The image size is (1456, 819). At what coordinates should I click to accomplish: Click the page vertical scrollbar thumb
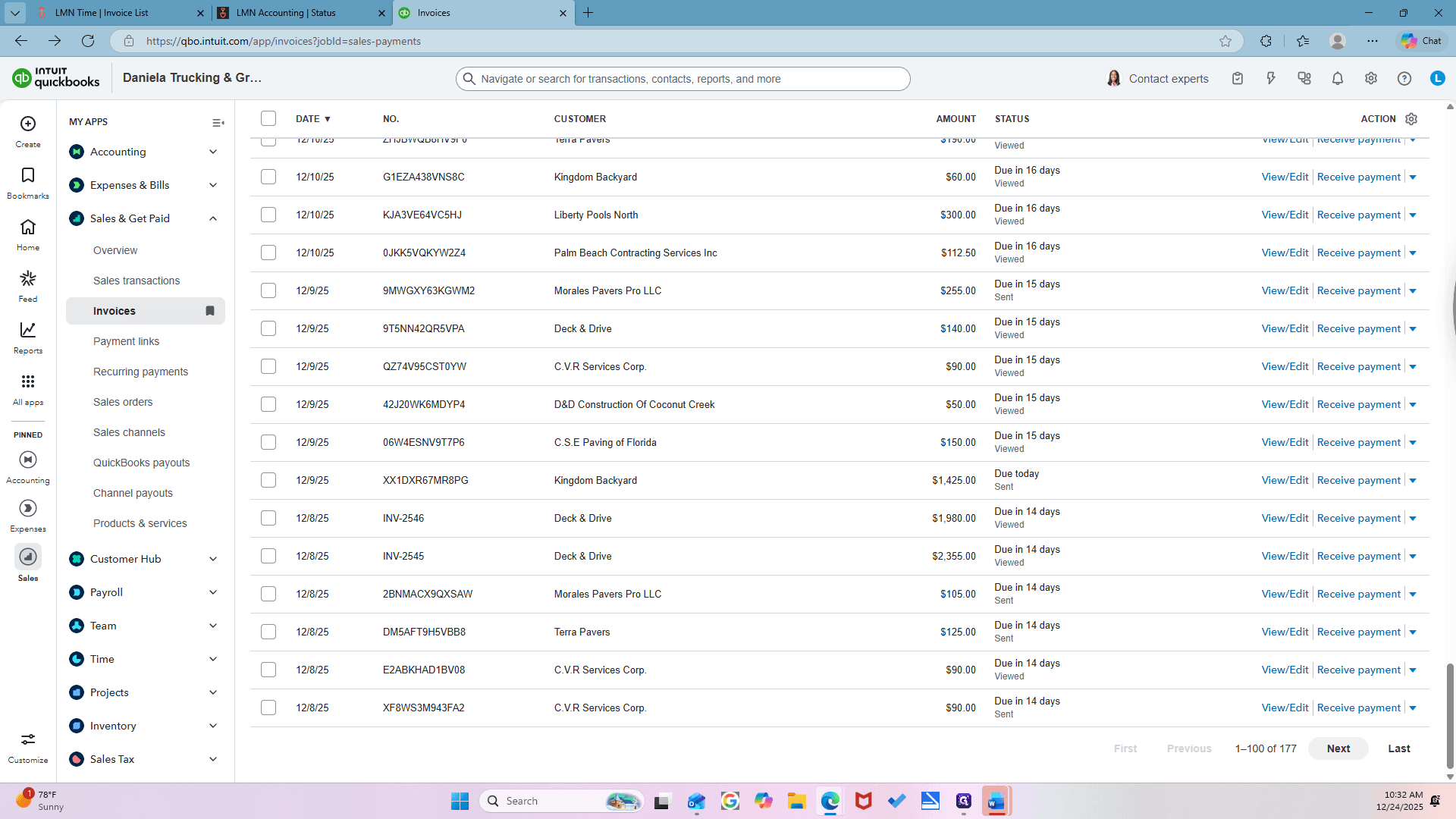pyautogui.click(x=1450, y=717)
